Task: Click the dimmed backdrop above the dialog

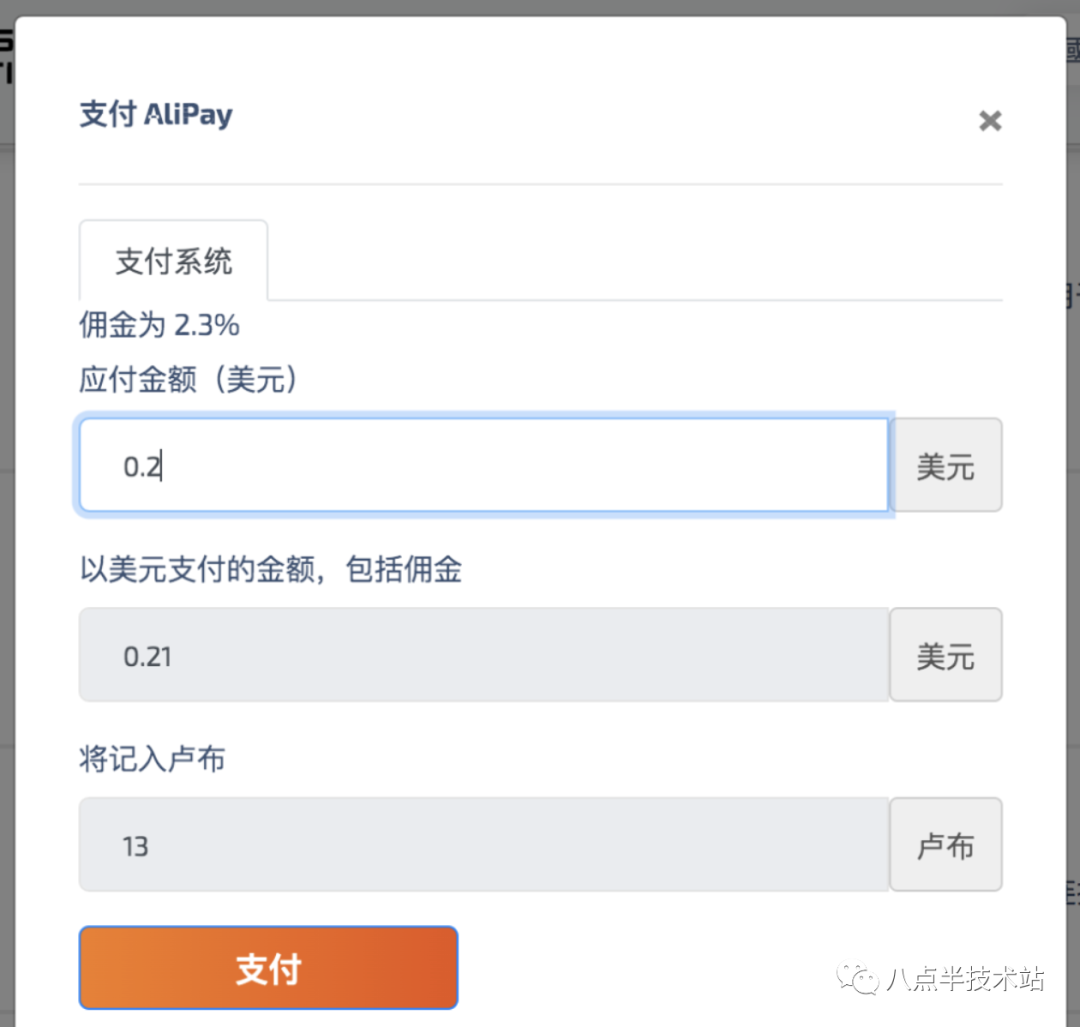Action: pyautogui.click(x=540, y=8)
